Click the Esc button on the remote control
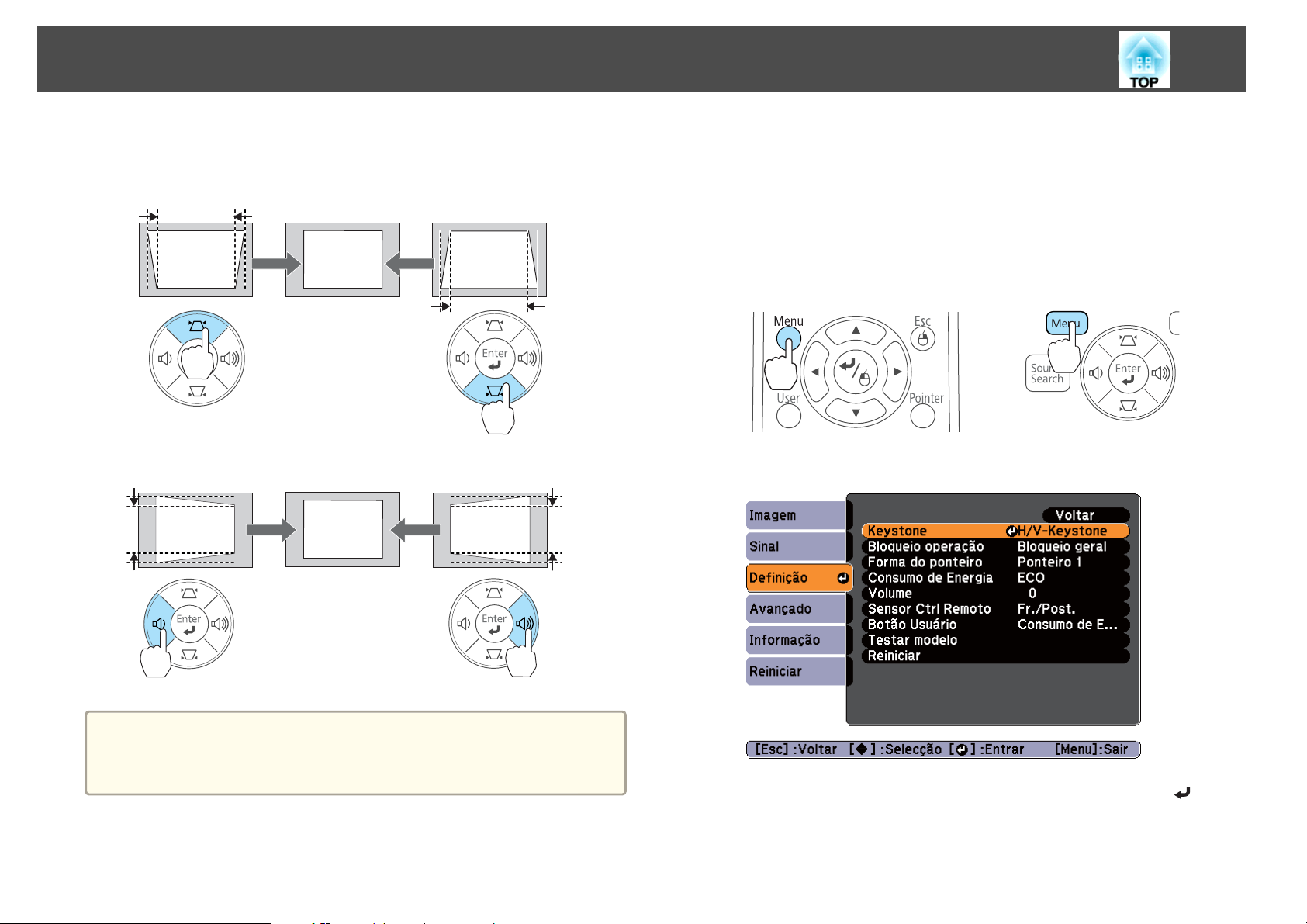 click(x=922, y=339)
